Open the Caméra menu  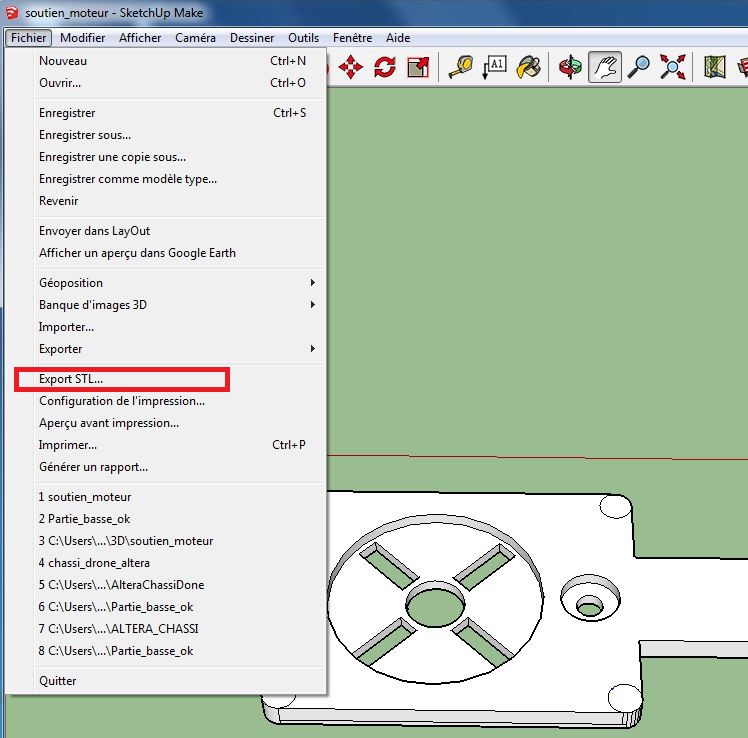[x=195, y=38]
